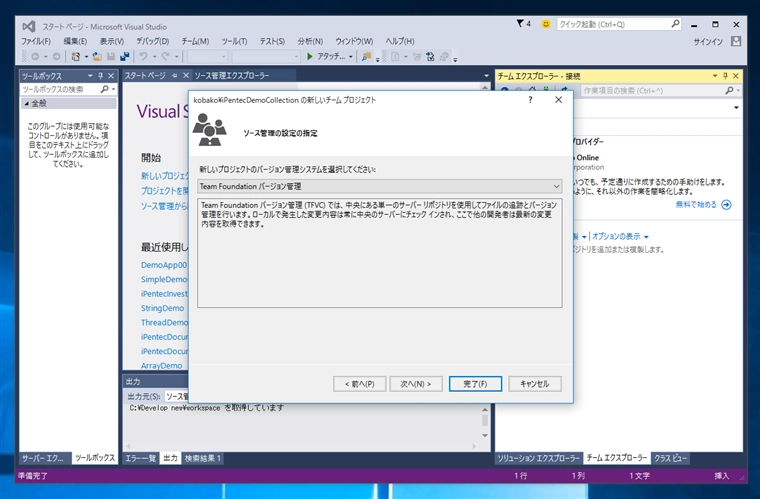Screen dimensions: 760x499
Task: Click the pin icon on スタートページ tab
Action: click(174, 76)
